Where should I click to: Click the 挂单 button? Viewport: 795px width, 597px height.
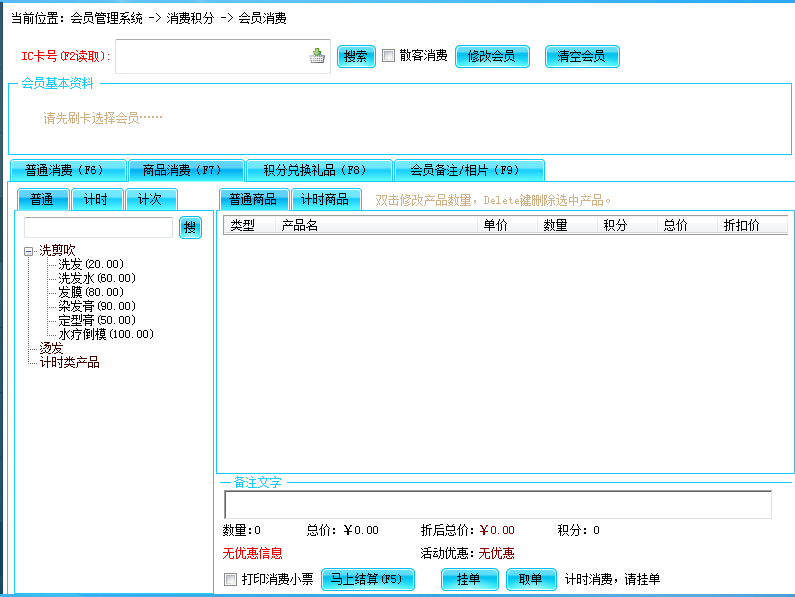pyautogui.click(x=469, y=579)
